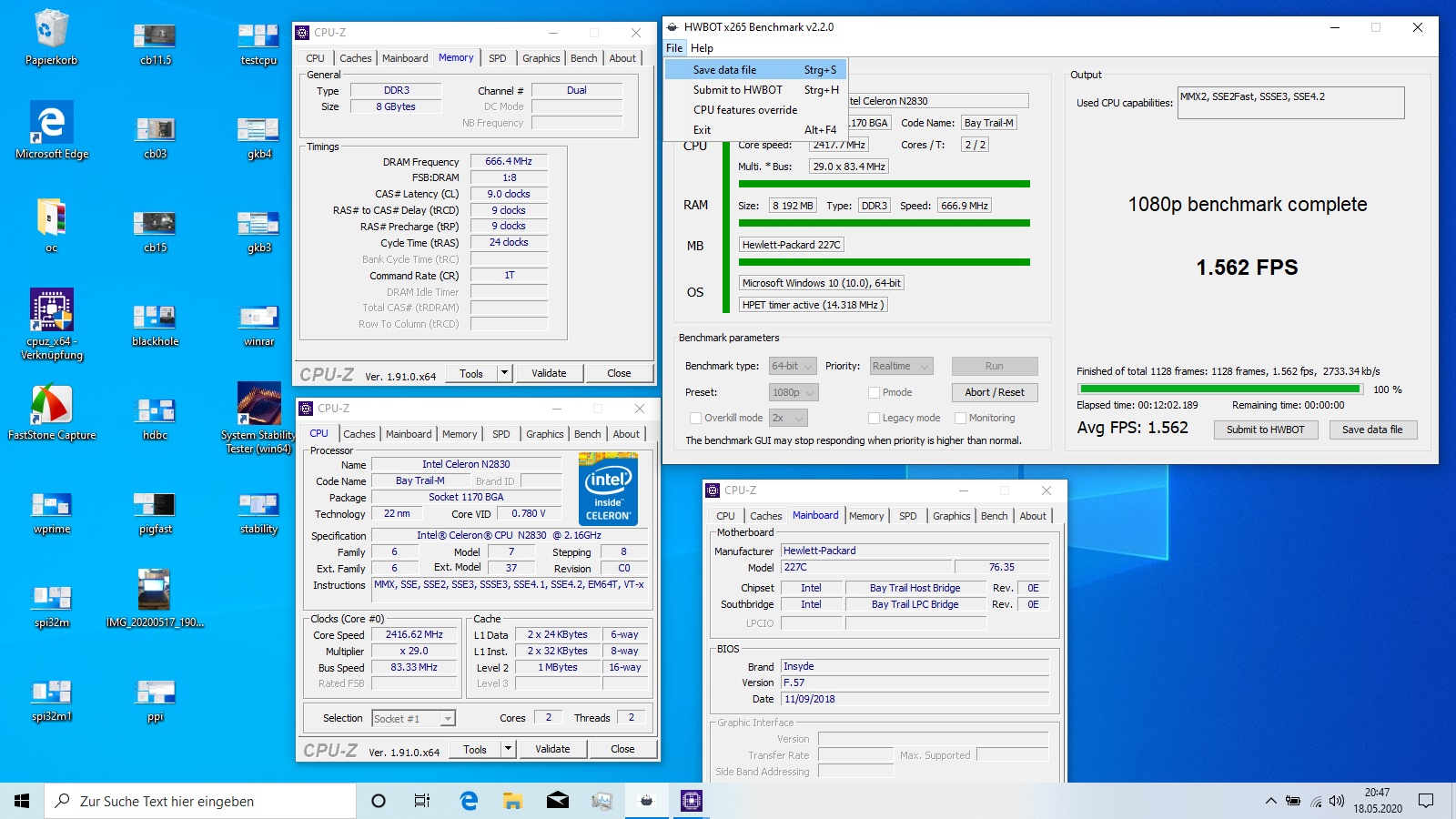The width and height of the screenshot is (1456, 819).
Task: Click Close in CPU tab CPU-Z window
Action: coord(622,749)
